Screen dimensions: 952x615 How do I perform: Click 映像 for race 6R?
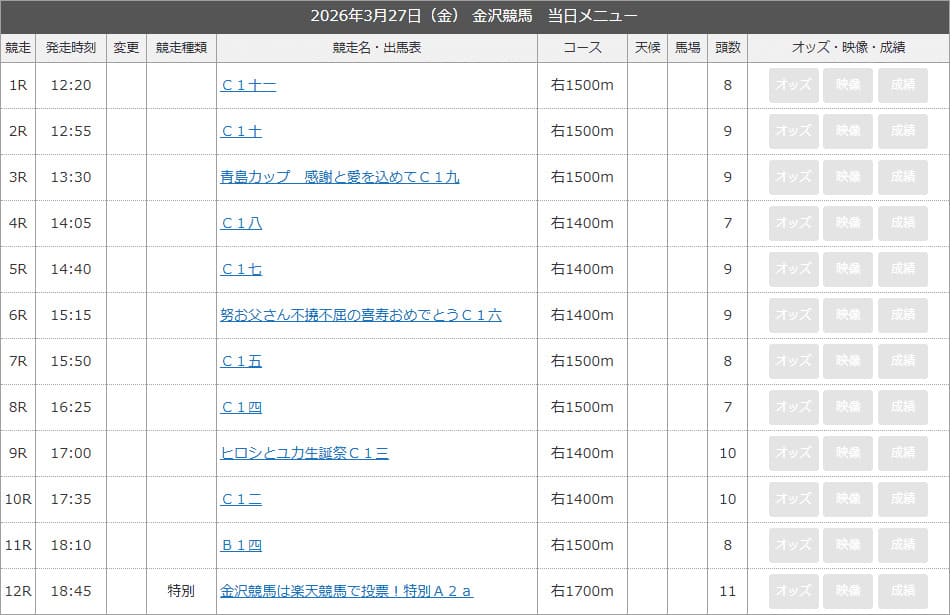pyautogui.click(x=848, y=315)
